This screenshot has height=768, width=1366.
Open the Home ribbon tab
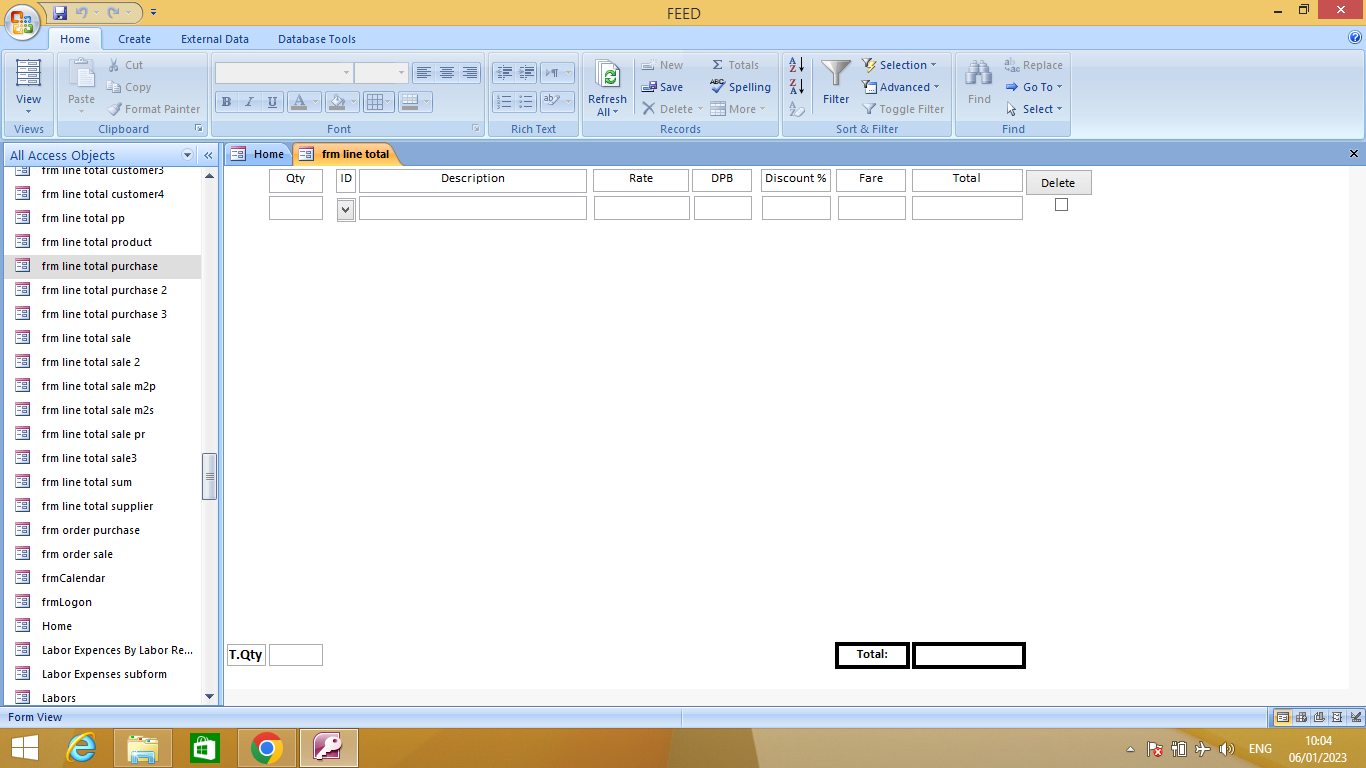coord(75,39)
